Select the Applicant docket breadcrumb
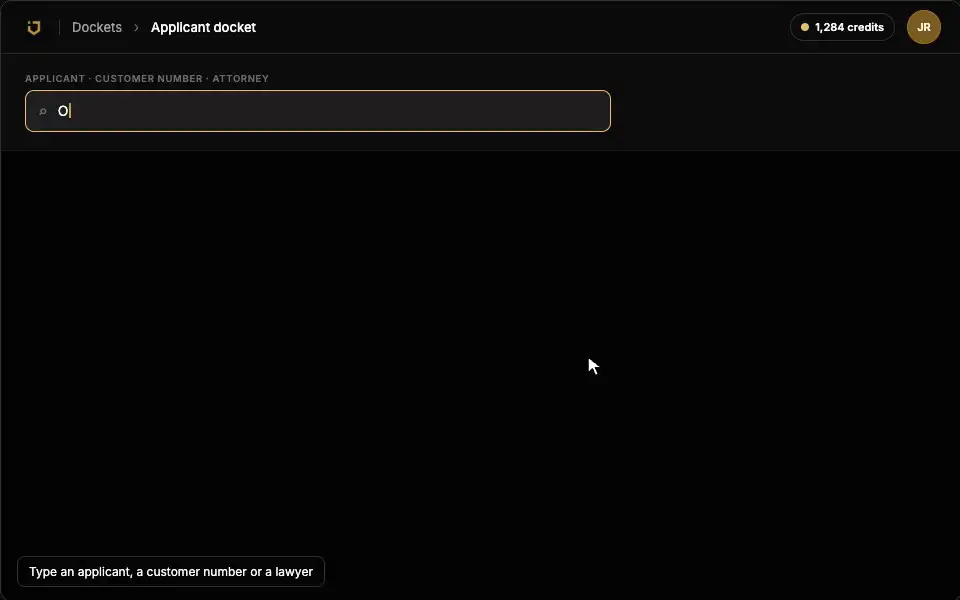Image resolution: width=960 pixels, height=600 pixels. (203, 28)
